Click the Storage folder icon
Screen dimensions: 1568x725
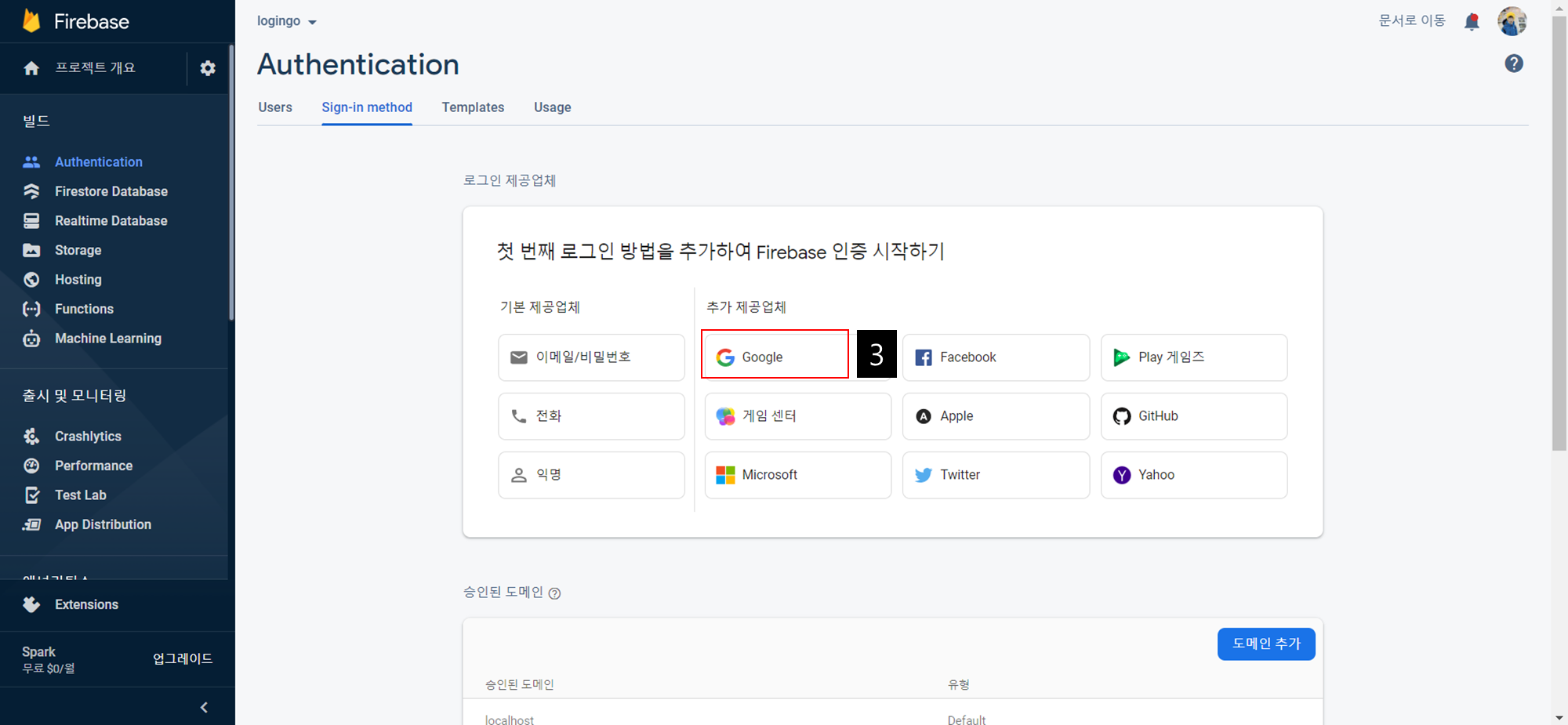(31, 250)
